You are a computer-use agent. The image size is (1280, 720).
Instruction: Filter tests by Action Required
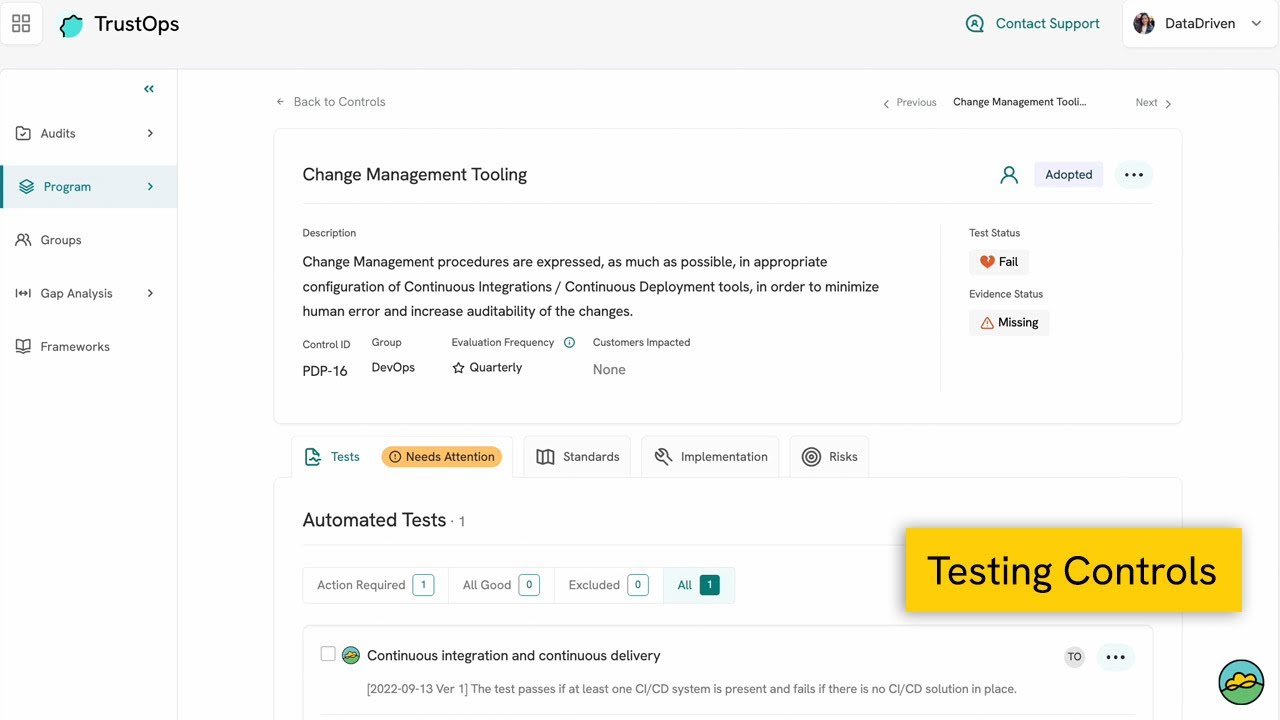[x=375, y=585]
